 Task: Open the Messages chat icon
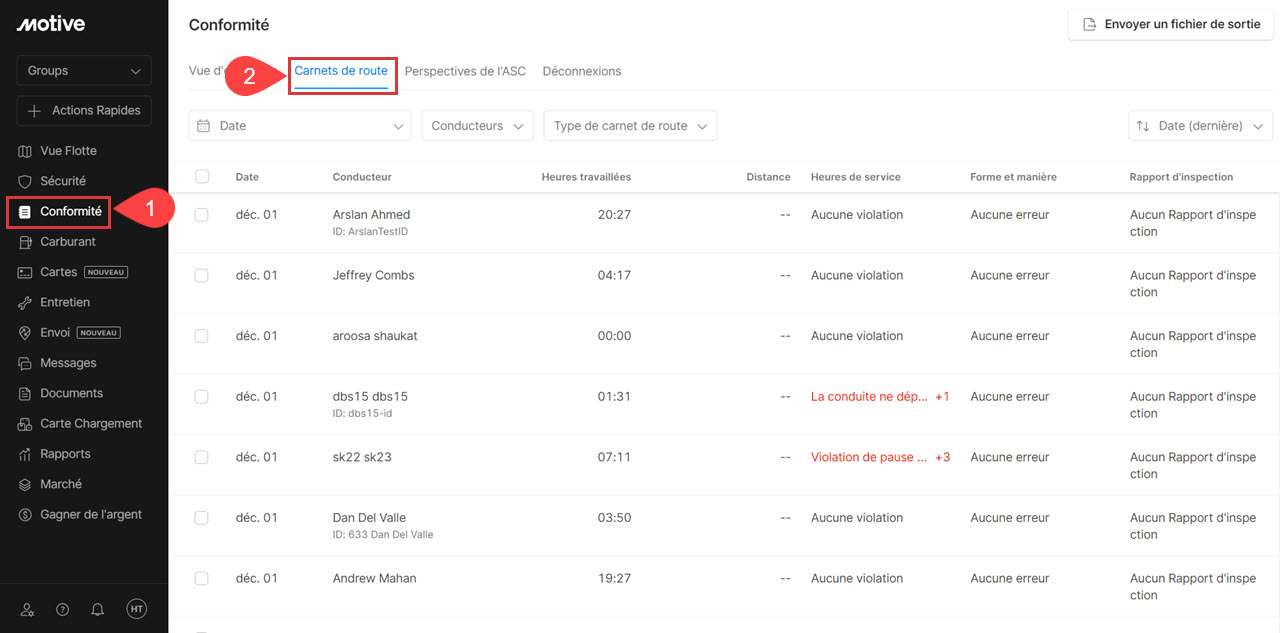(x=26, y=363)
